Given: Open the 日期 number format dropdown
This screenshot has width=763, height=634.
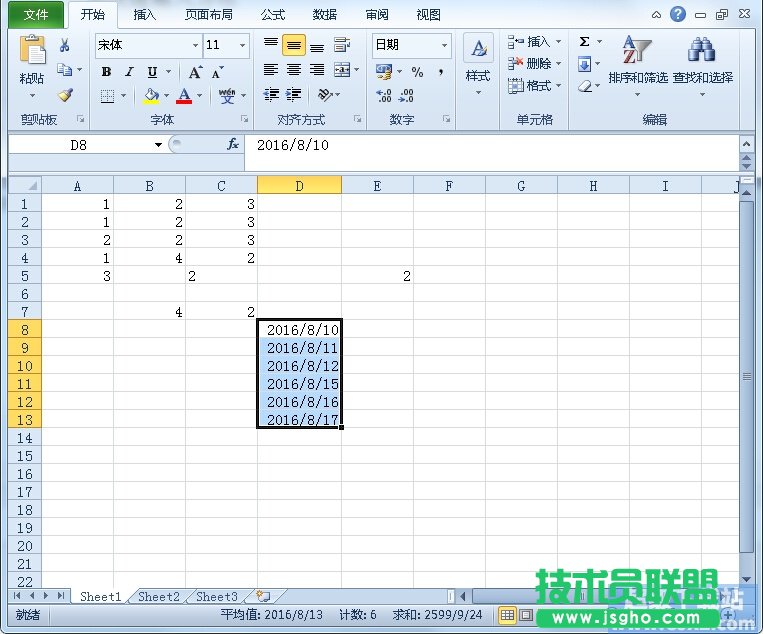Looking at the screenshot, I should click(444, 46).
